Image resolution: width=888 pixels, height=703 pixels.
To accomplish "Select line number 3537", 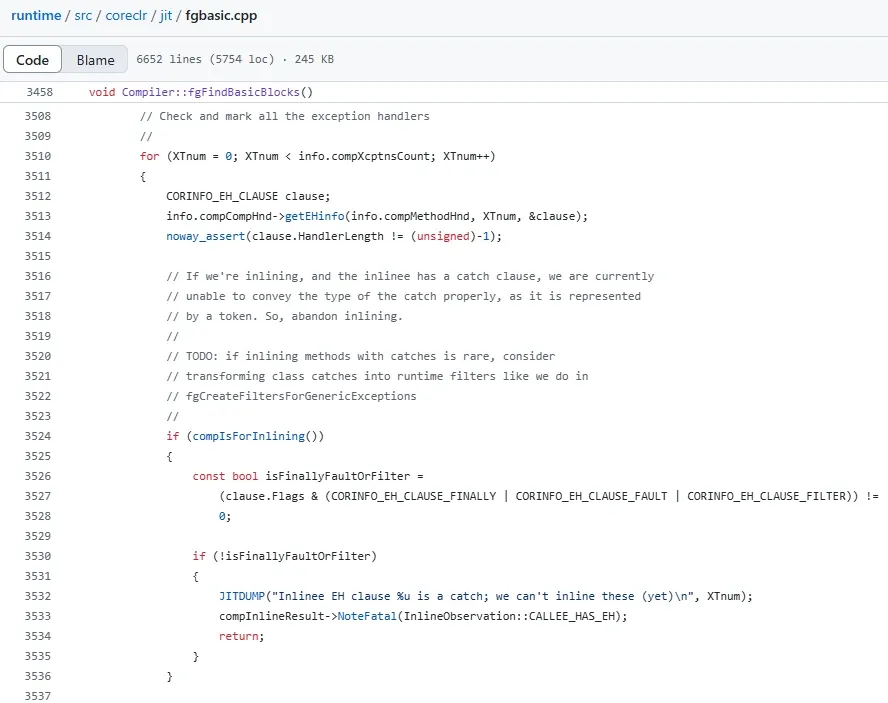I will [37, 696].
